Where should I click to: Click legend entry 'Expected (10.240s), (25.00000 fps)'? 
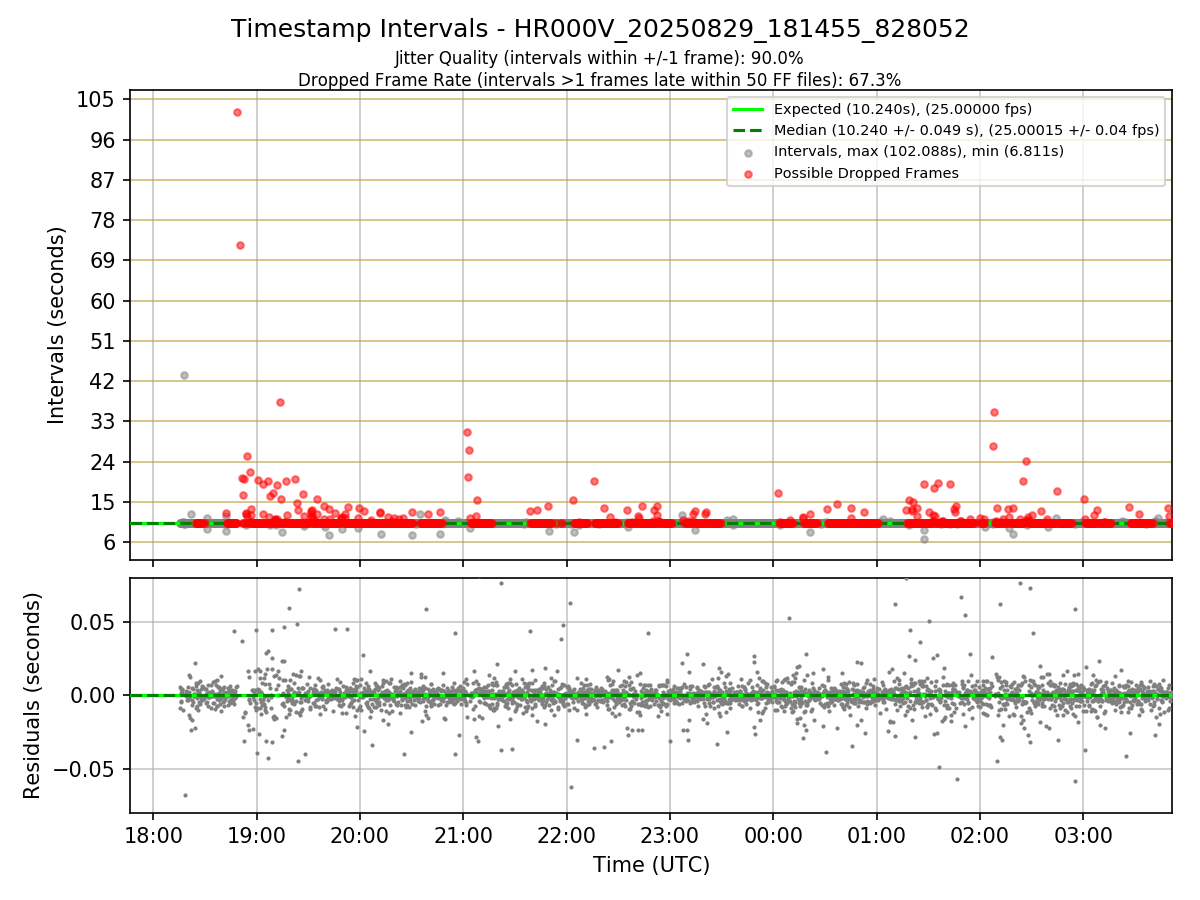click(x=903, y=109)
